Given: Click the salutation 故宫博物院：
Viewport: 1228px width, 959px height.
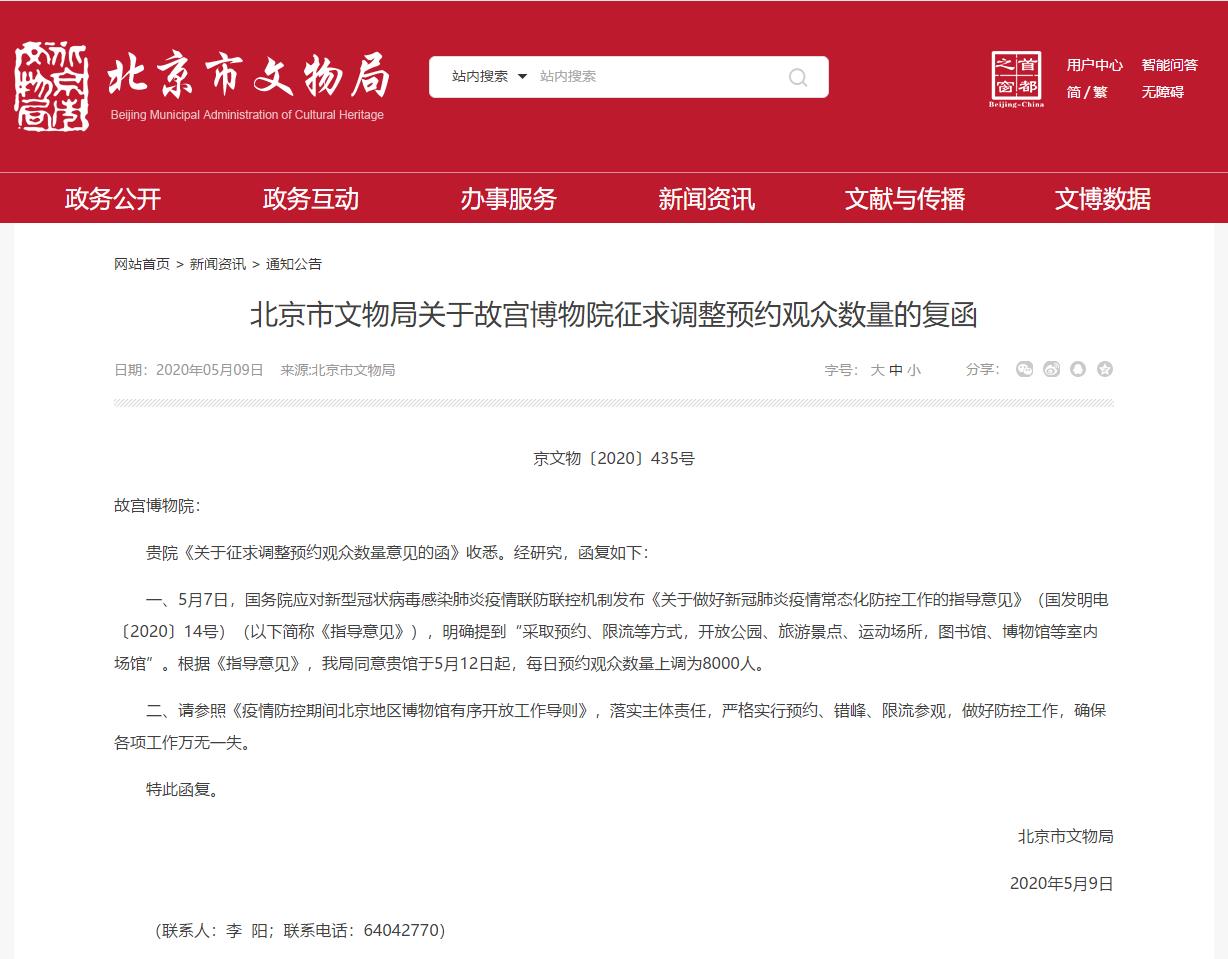Looking at the screenshot, I should [157, 506].
